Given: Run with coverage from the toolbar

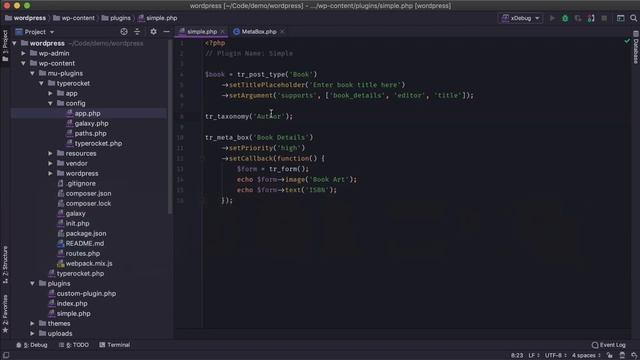Looking at the screenshot, I should (578, 18).
